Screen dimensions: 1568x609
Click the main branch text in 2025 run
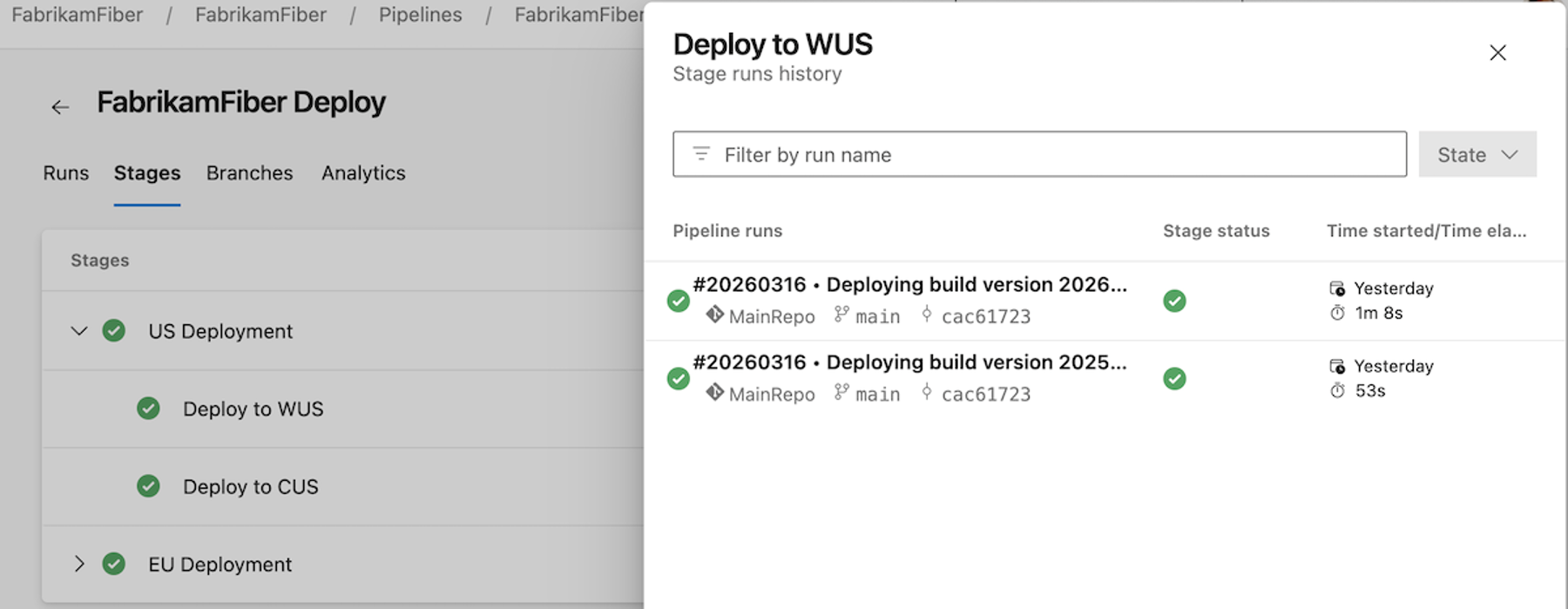tap(878, 394)
